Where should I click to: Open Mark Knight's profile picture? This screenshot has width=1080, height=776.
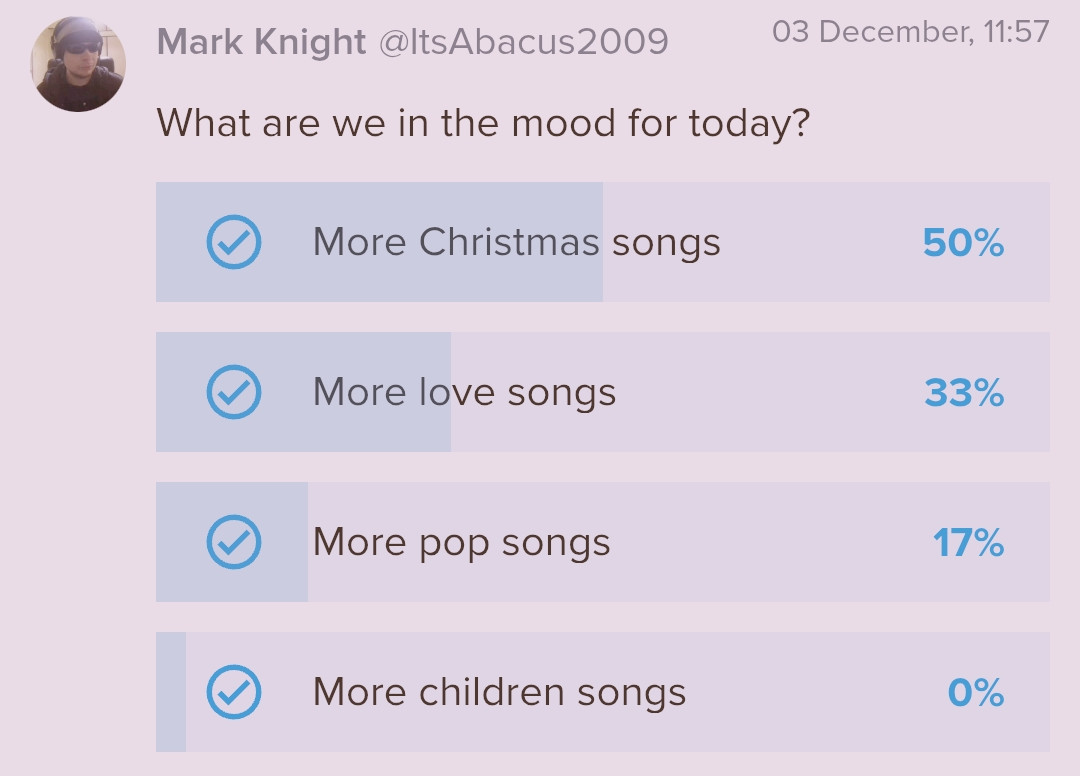pyautogui.click(x=79, y=64)
